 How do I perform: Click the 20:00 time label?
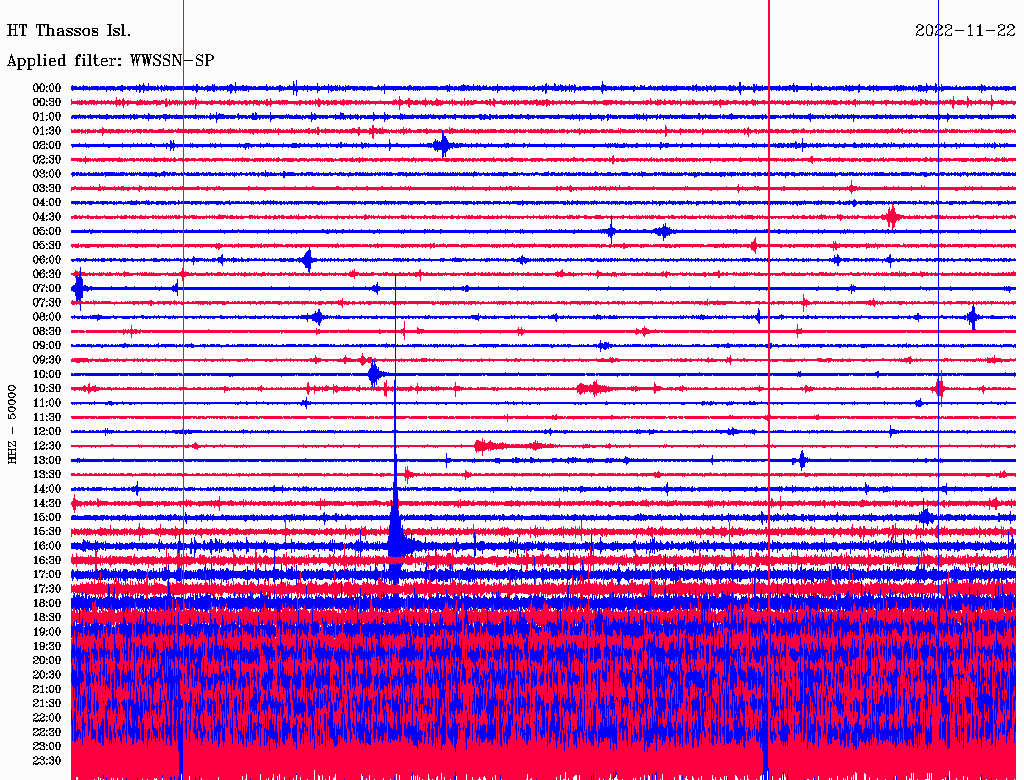pos(47,660)
